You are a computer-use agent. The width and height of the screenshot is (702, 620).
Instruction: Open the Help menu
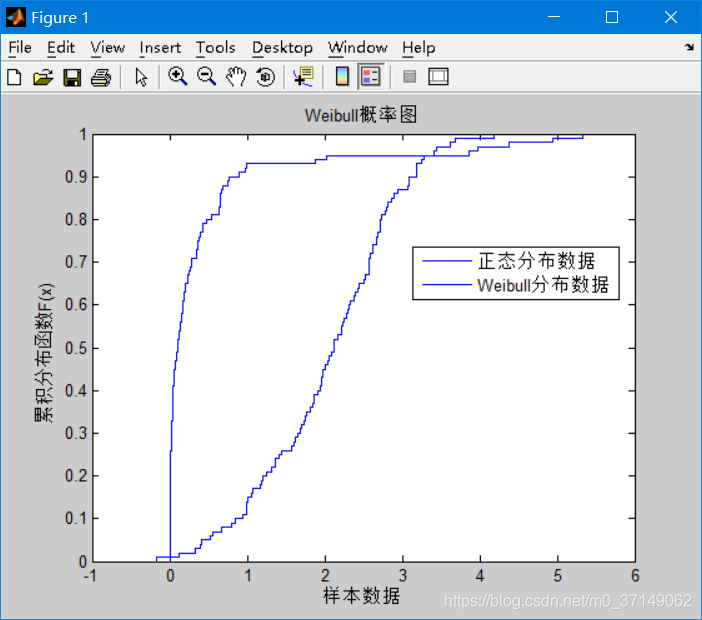tap(419, 47)
